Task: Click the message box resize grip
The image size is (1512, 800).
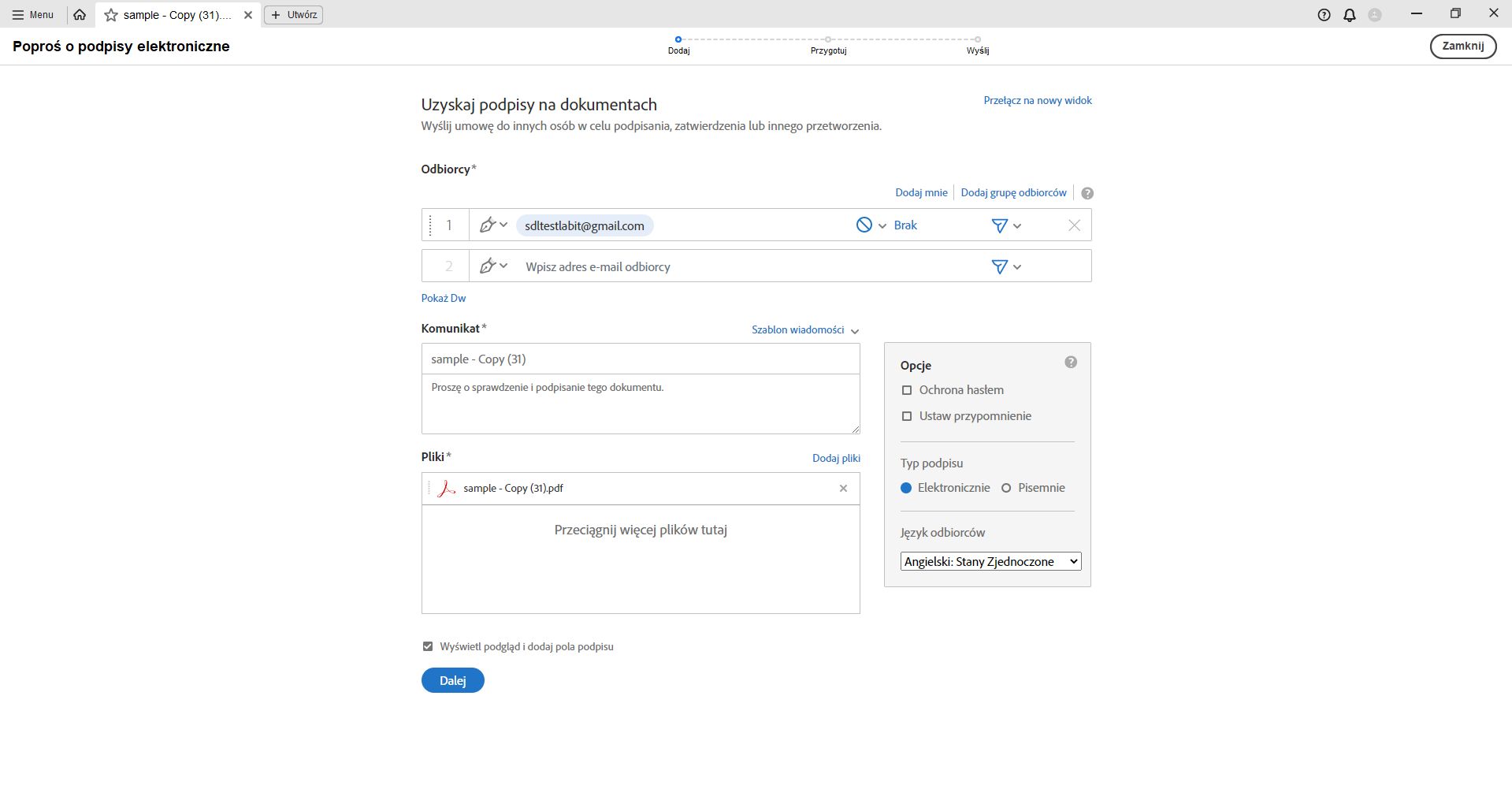Action: [x=856, y=430]
